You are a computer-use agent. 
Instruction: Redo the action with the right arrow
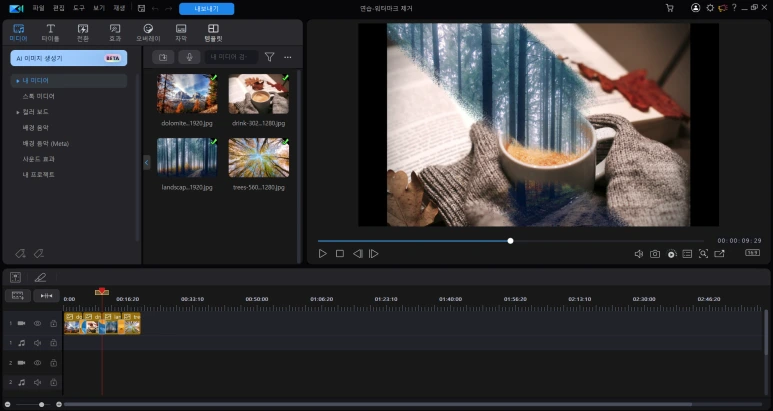(x=169, y=8)
